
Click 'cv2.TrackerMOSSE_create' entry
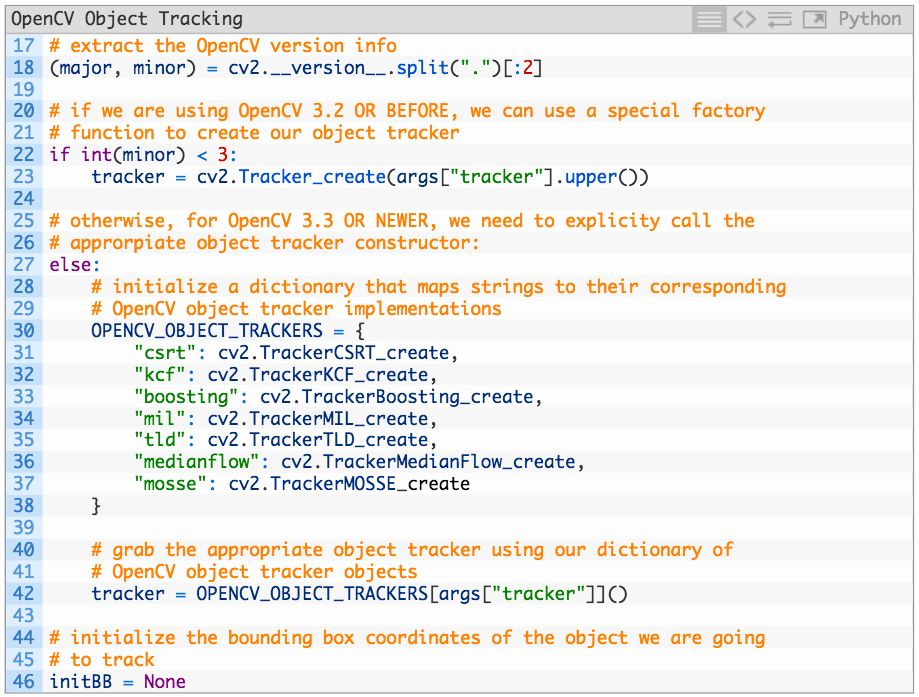tap(349, 484)
